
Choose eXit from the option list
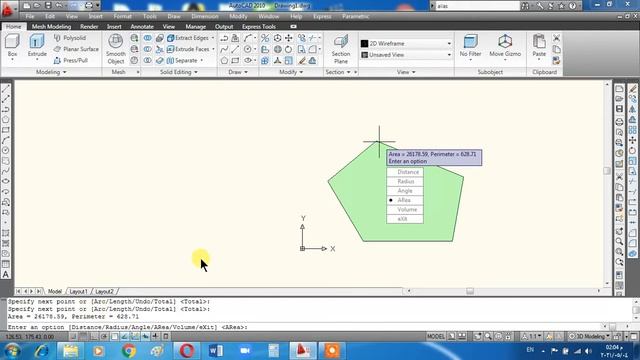404,219
